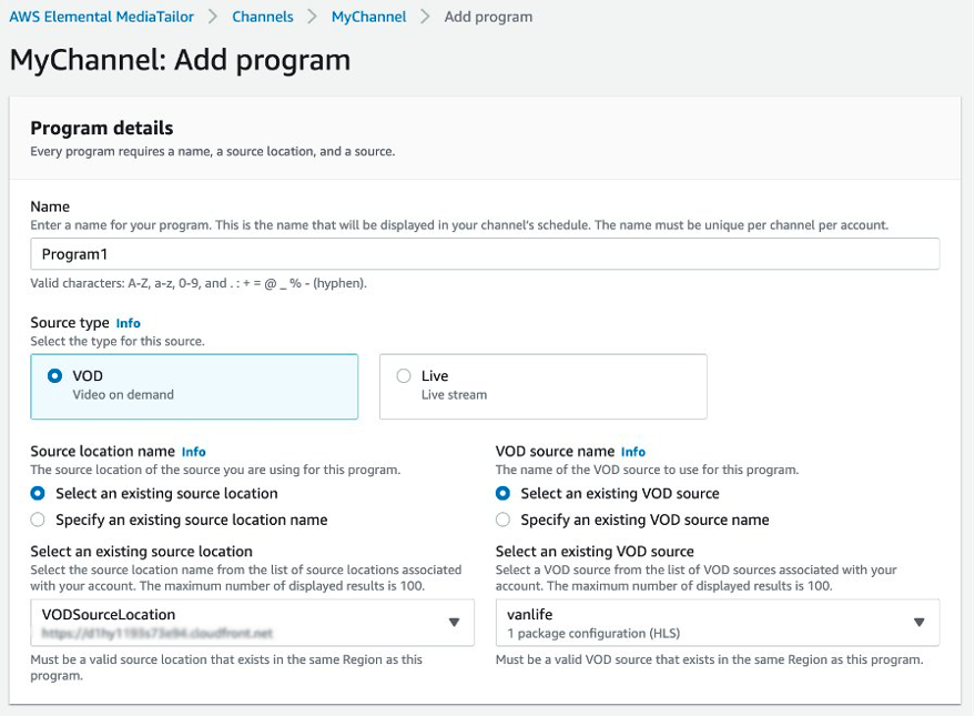This screenshot has width=977, height=716.
Task: Open Info link next to Source type
Action: click(128, 324)
